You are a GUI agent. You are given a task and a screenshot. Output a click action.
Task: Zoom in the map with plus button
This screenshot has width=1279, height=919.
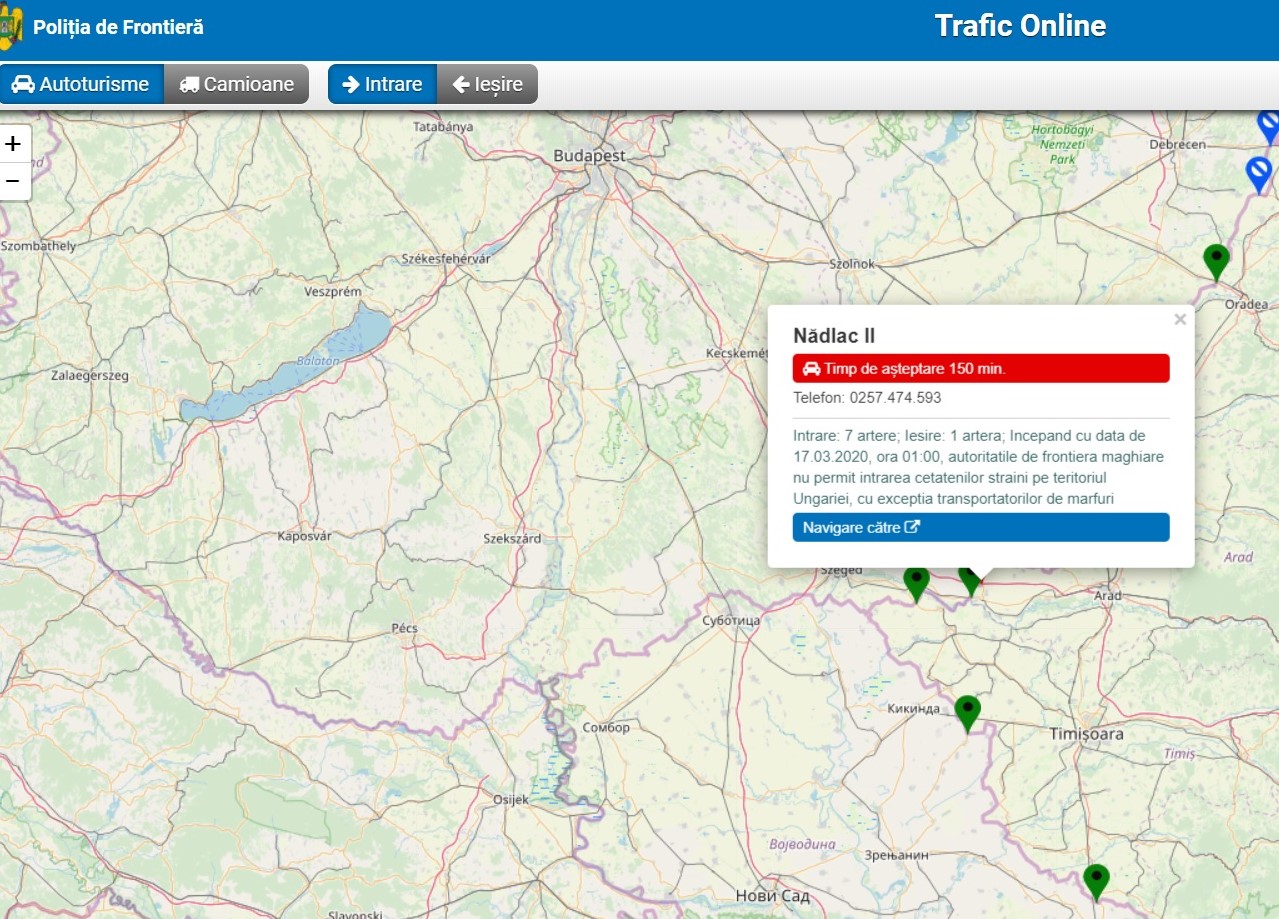point(13,144)
